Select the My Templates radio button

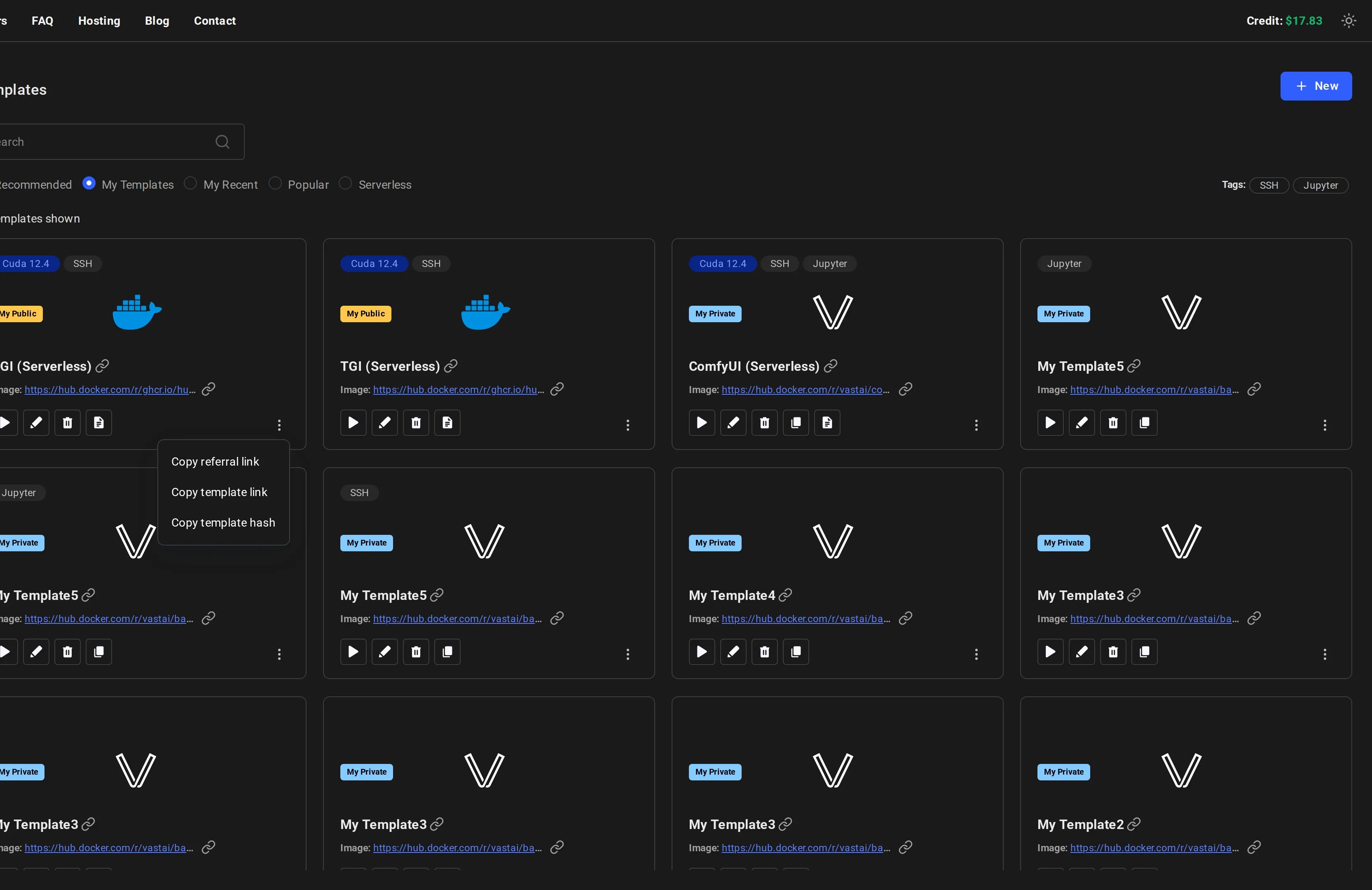click(x=89, y=183)
